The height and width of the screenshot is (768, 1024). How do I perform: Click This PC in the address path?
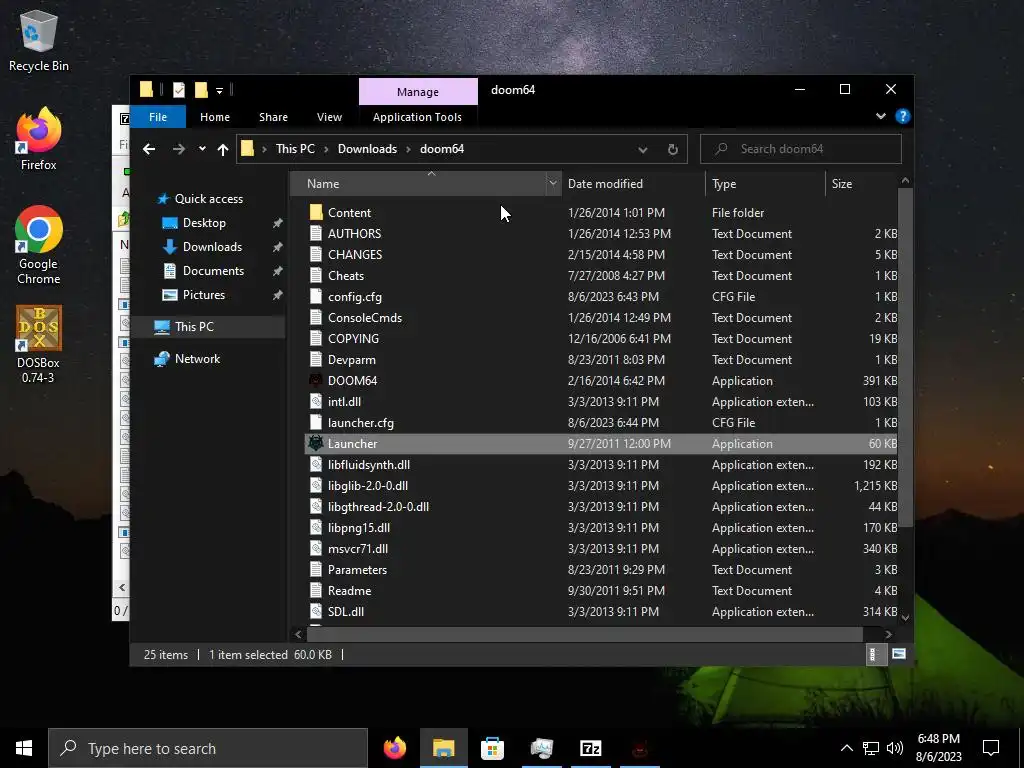295,149
